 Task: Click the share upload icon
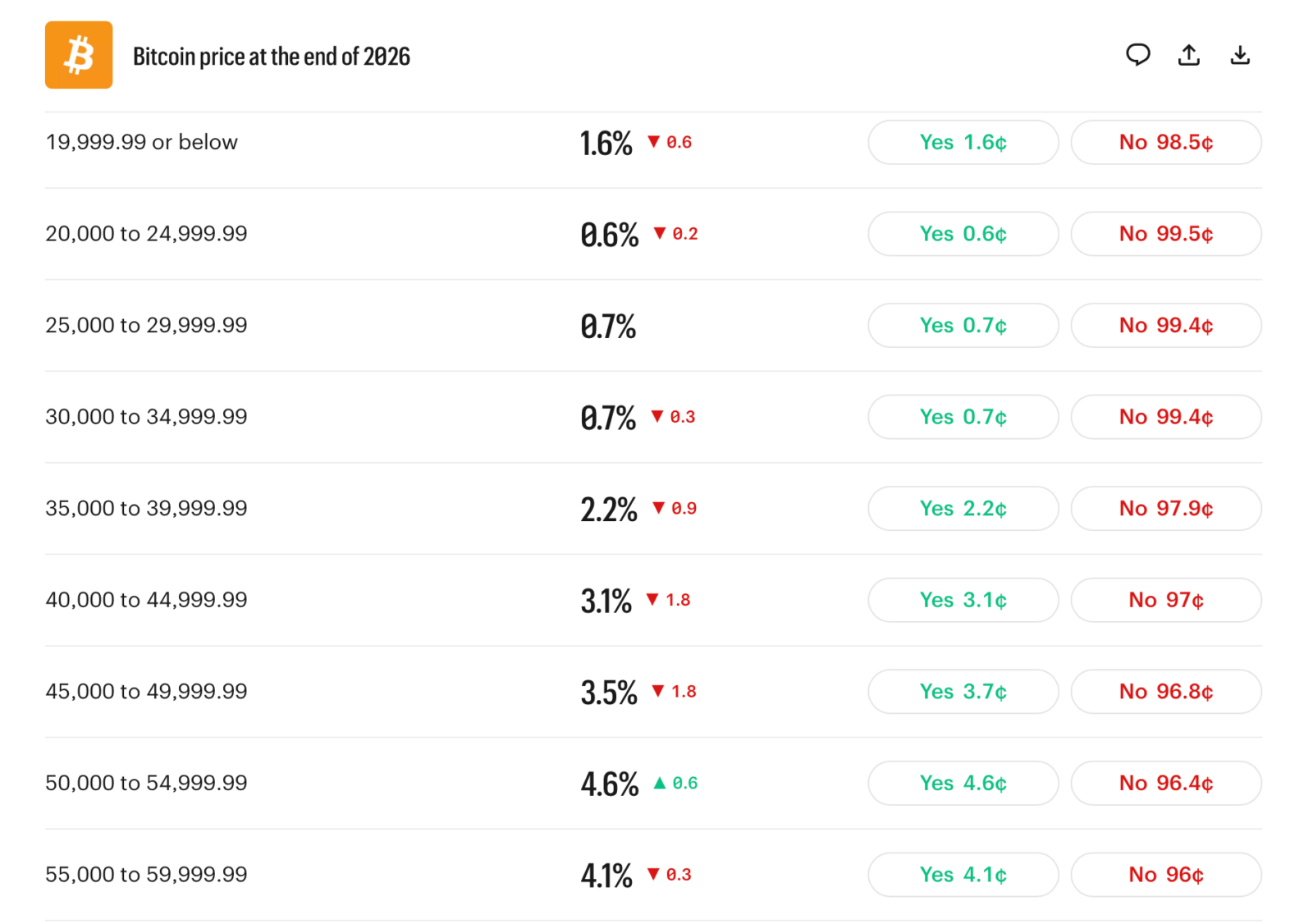click(x=1188, y=55)
